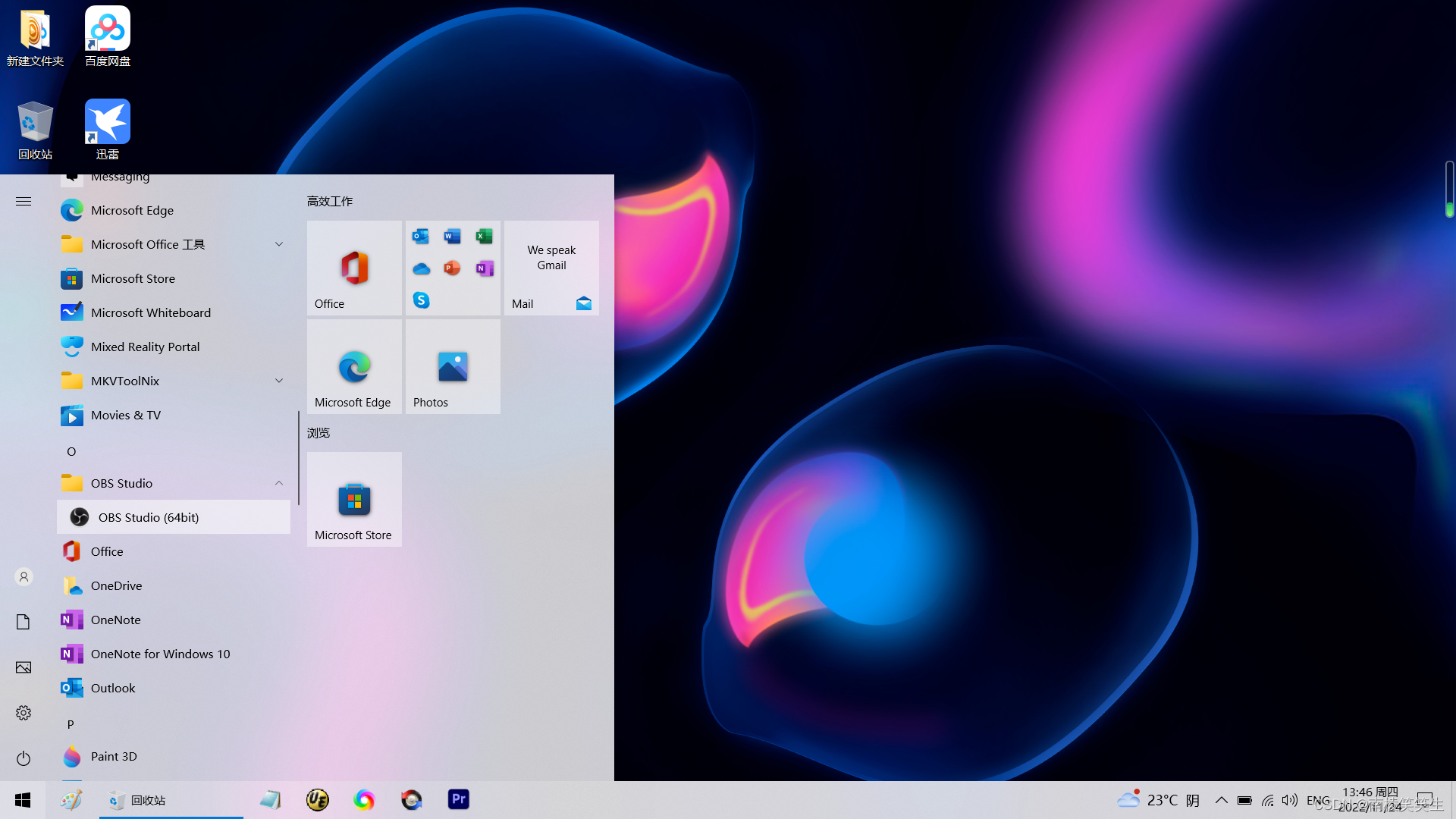Screen dimensions: 1456x819
Task: Click the app list scrollbar thumb
Action: coord(299,458)
